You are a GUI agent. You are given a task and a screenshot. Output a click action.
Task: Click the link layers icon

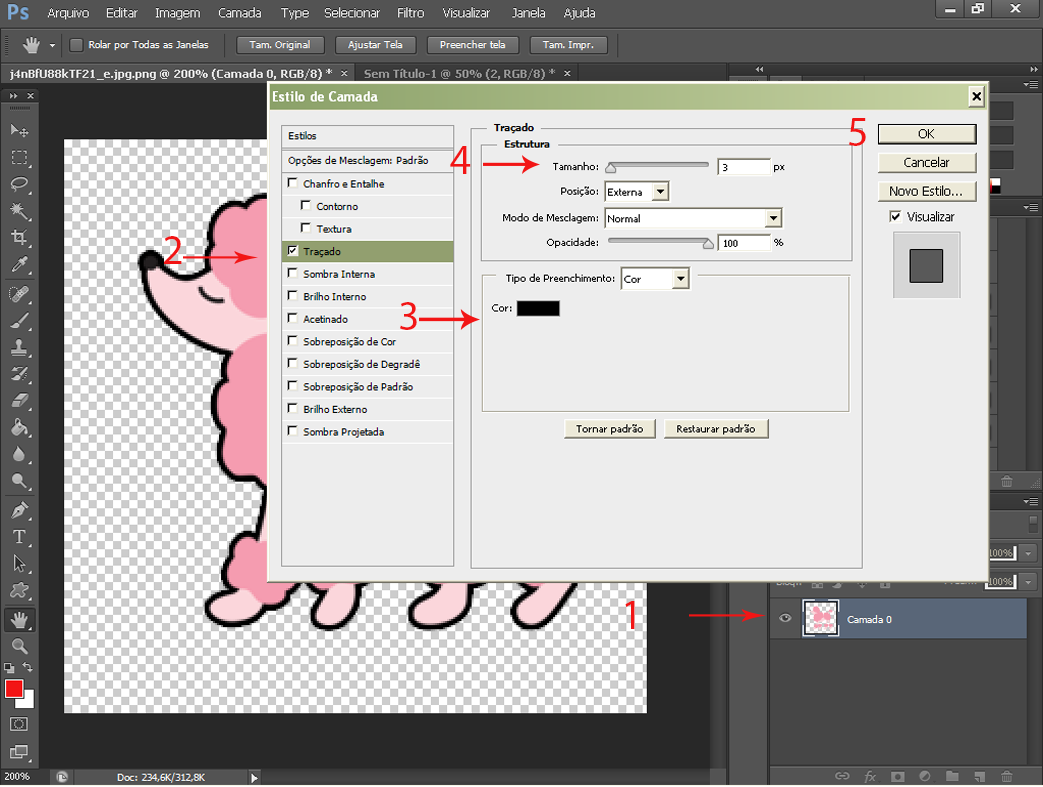click(842, 776)
